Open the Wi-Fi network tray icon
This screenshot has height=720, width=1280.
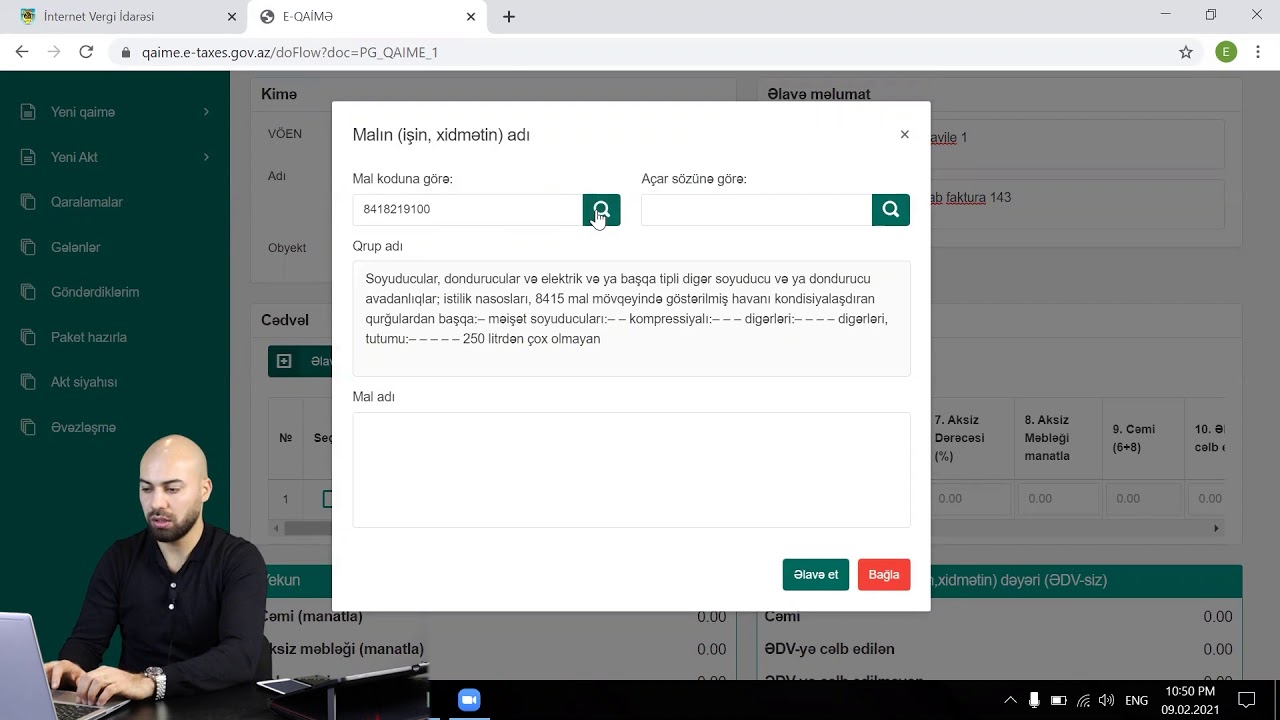pos(1083,700)
